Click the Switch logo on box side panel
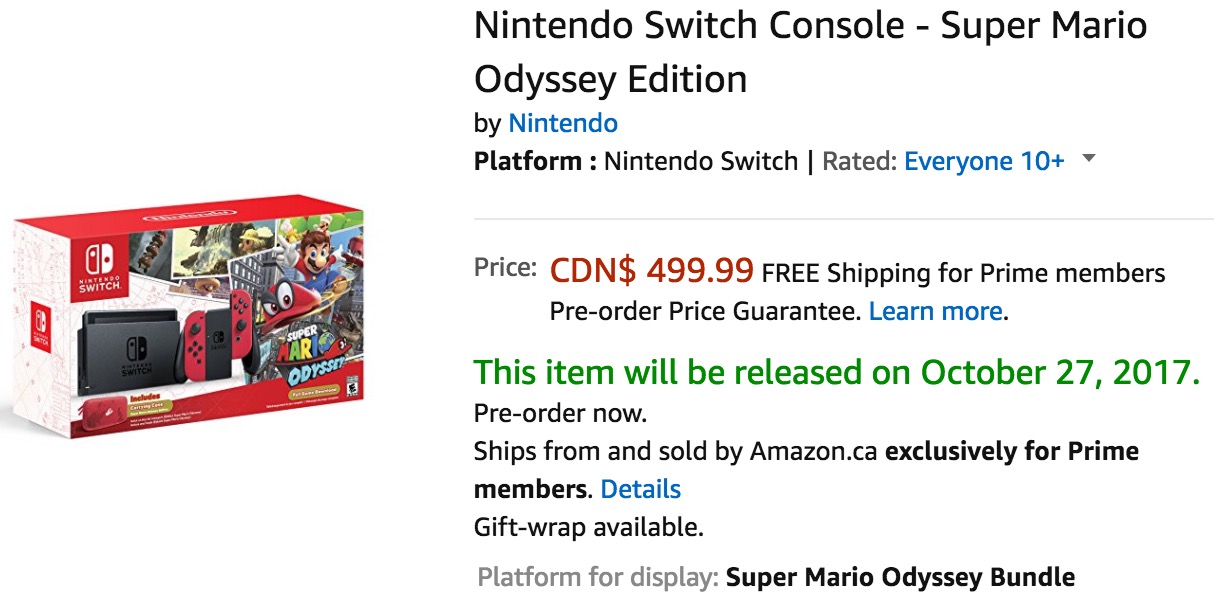This screenshot has height=596, width=1214. pyautogui.click(x=40, y=326)
